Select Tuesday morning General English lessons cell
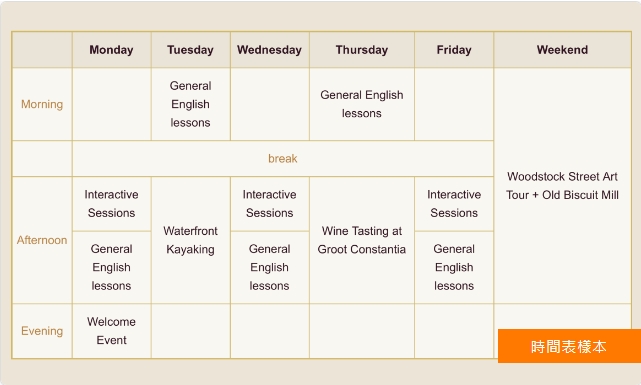Viewport: 641px width, 385px height. coord(191,104)
